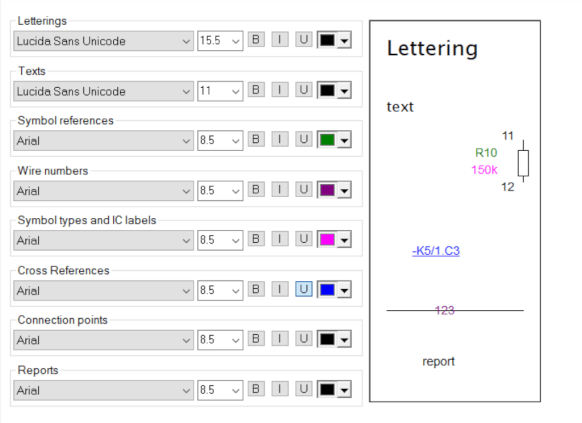Toggle italic for Wire numbers
Screen dimensions: 582x423
tap(280, 190)
